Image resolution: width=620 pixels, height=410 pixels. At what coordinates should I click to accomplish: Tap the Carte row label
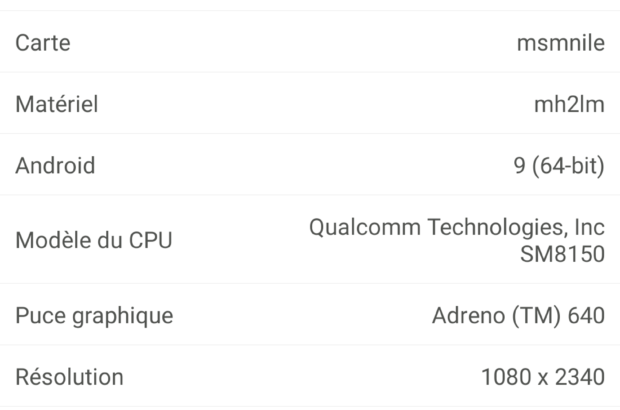click(x=43, y=43)
